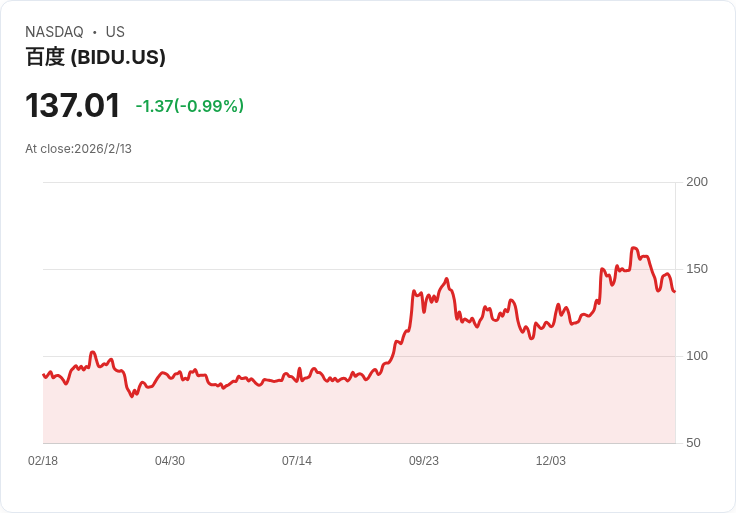This screenshot has width=736, height=513.
Task: Select the 07/14 date on x-axis
Action: pyautogui.click(x=297, y=461)
